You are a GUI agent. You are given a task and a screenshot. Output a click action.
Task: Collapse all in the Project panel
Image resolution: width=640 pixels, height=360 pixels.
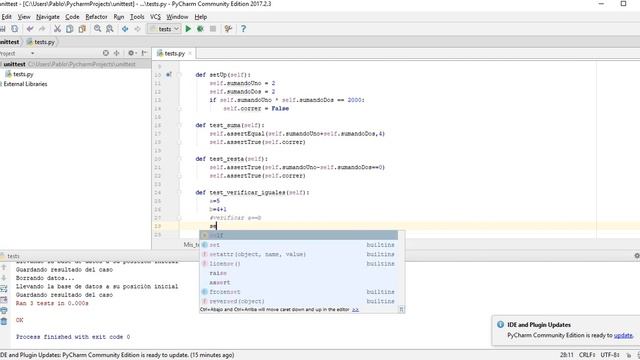click(x=117, y=53)
